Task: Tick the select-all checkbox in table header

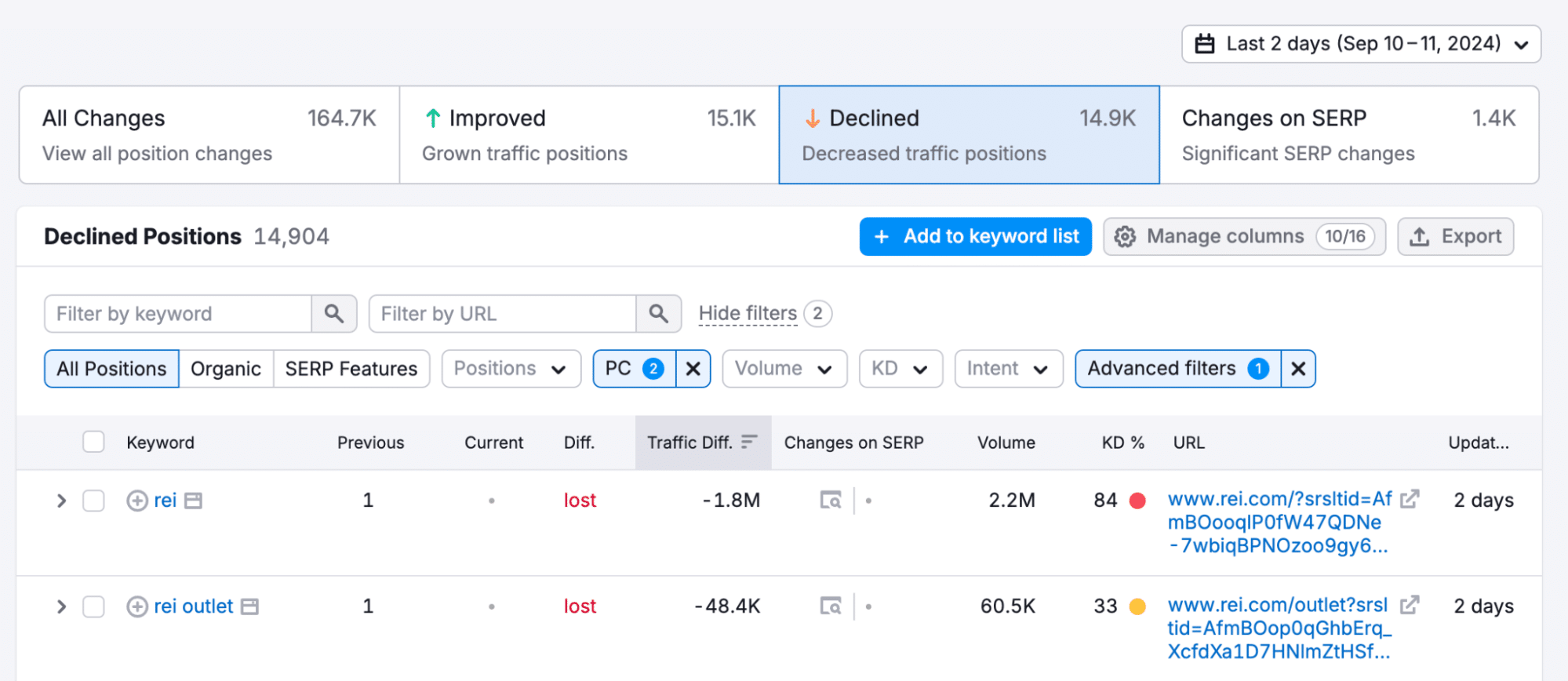Action: [93, 442]
